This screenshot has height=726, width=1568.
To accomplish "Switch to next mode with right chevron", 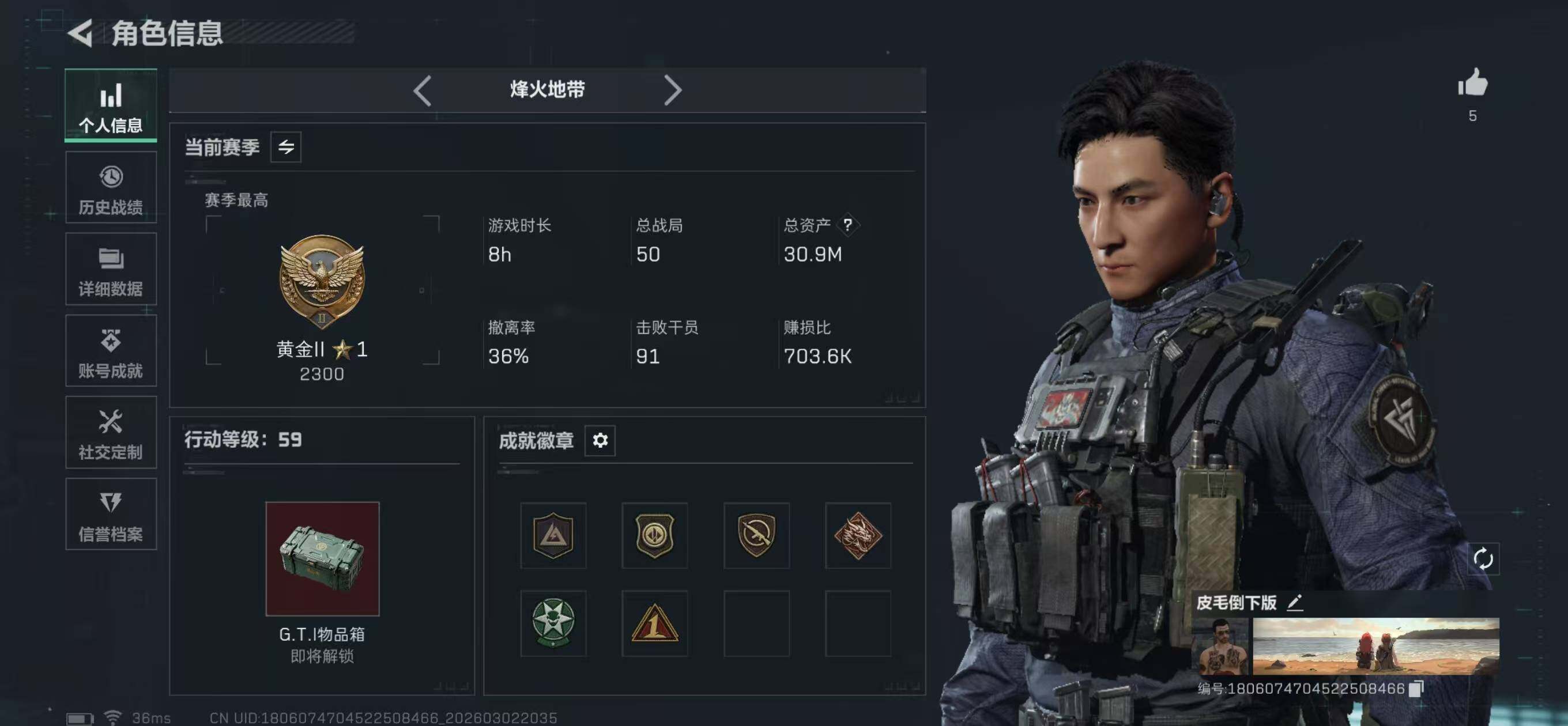I will pyautogui.click(x=672, y=90).
